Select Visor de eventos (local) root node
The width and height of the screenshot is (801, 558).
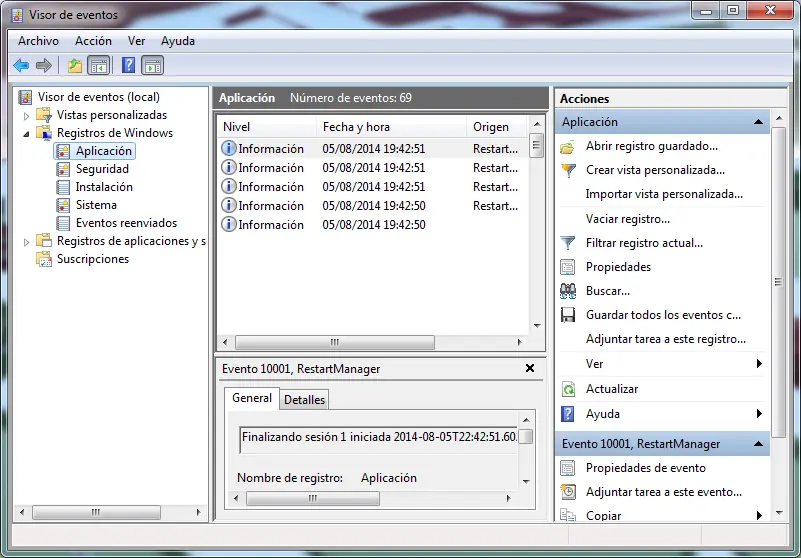point(99,97)
